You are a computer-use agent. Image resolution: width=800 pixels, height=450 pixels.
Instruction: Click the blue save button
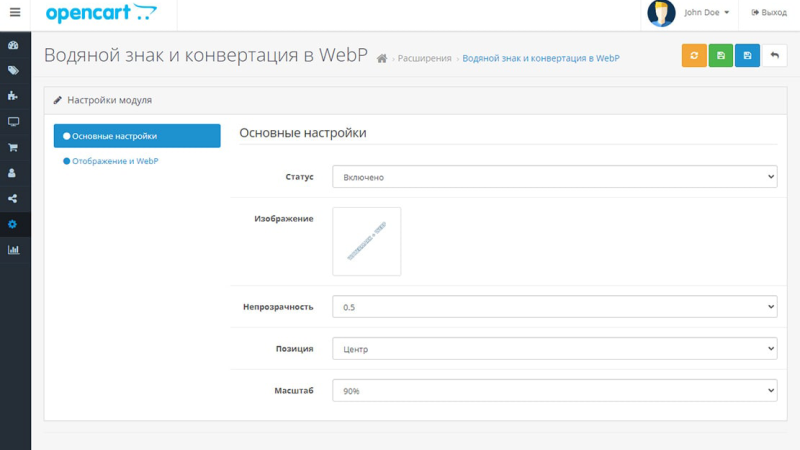pyautogui.click(x=747, y=56)
